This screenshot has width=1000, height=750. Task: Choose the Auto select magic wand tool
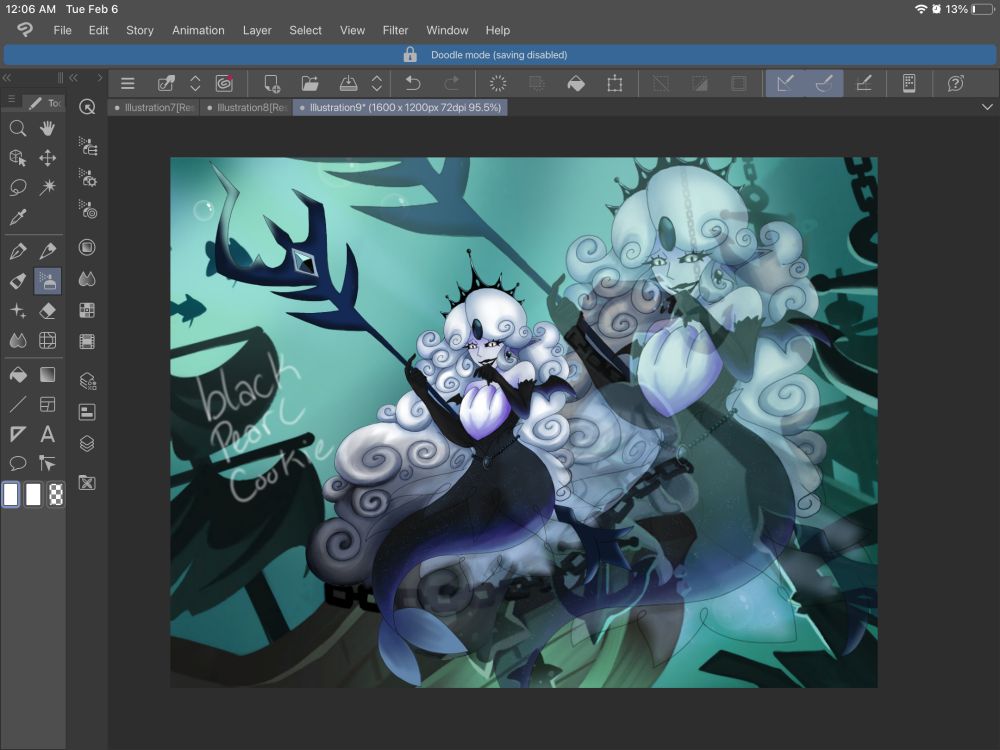(x=47, y=187)
